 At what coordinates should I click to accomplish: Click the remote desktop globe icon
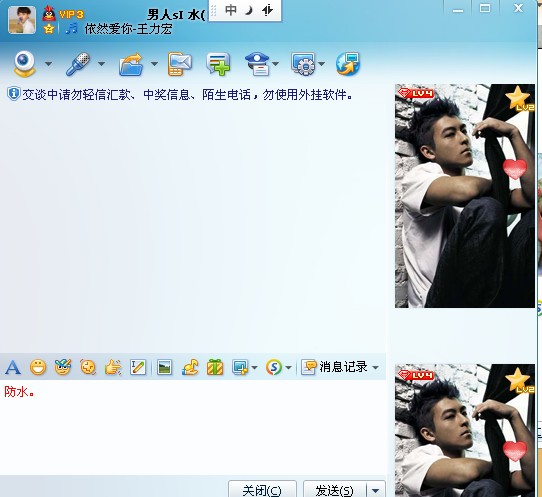point(348,64)
